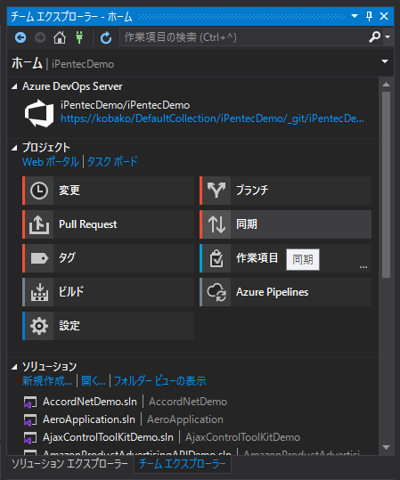
Task: Click the 同期 up-down arrows icon
Action: coord(216,224)
